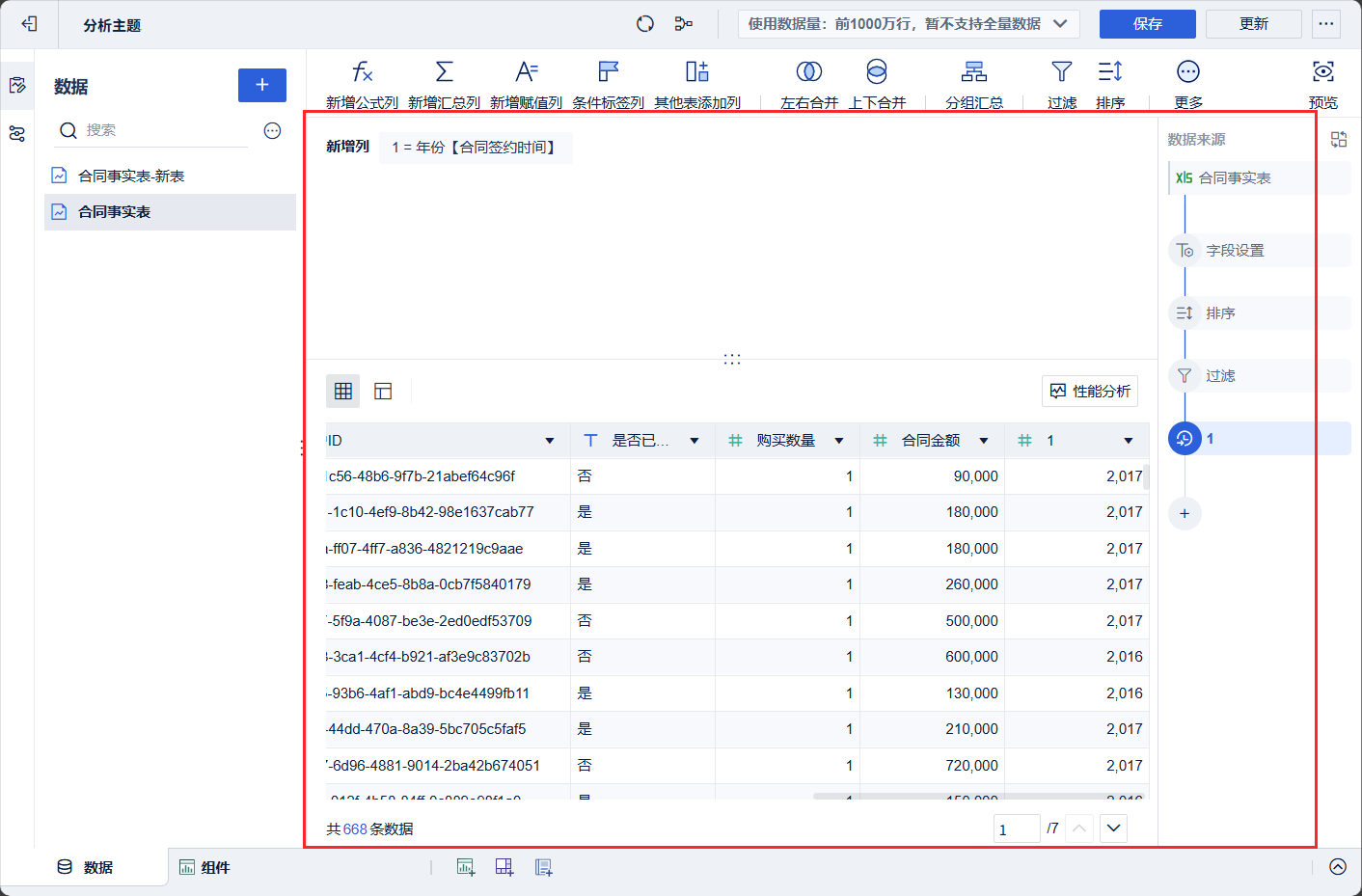Select the 合同事实表 source step
Viewport: 1362px width, 896px height.
click(1260, 178)
